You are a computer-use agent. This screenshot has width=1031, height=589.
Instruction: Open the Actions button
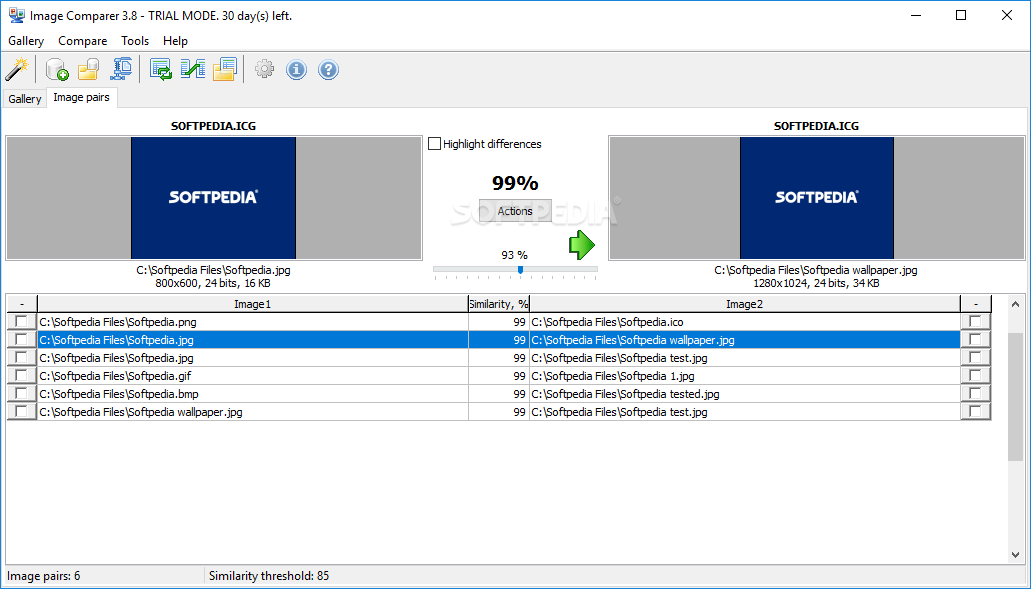click(515, 211)
